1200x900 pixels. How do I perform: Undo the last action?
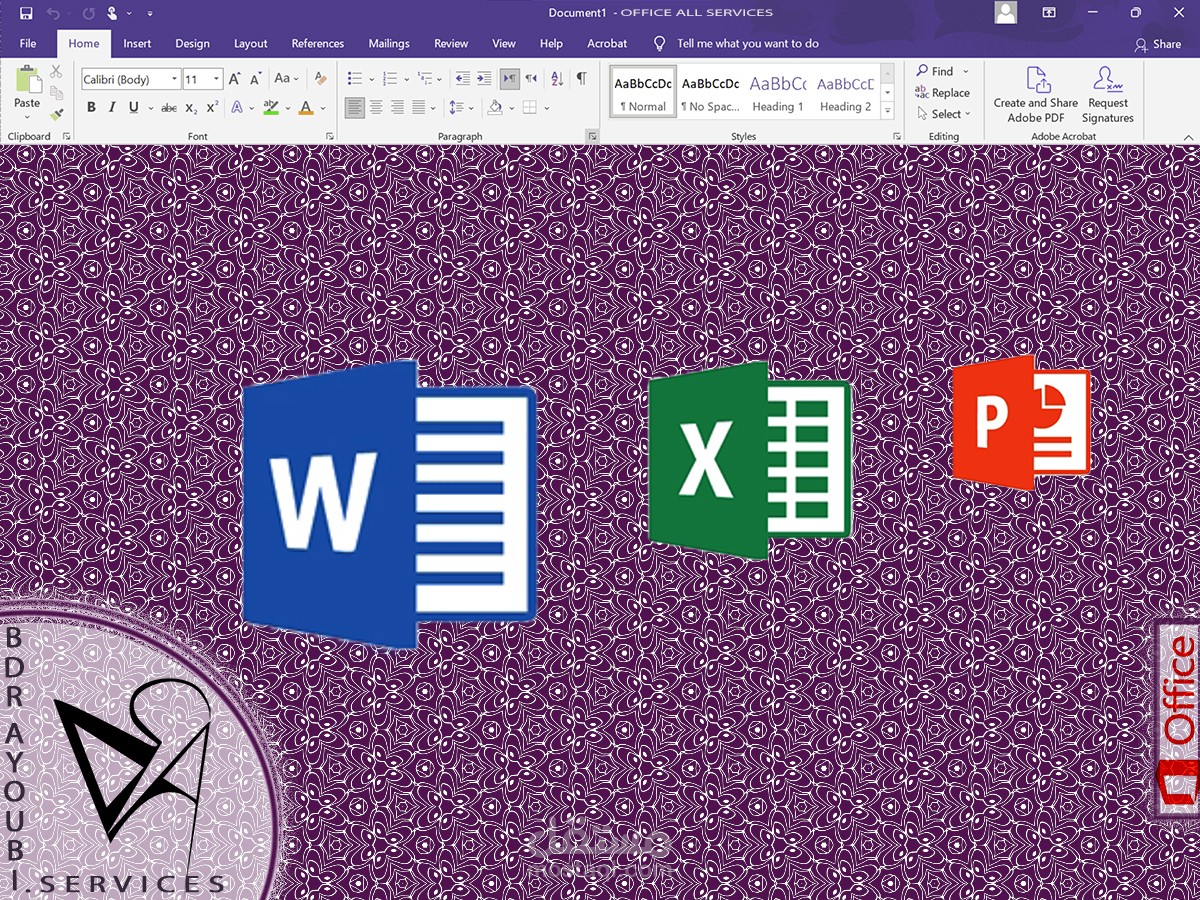[x=53, y=13]
